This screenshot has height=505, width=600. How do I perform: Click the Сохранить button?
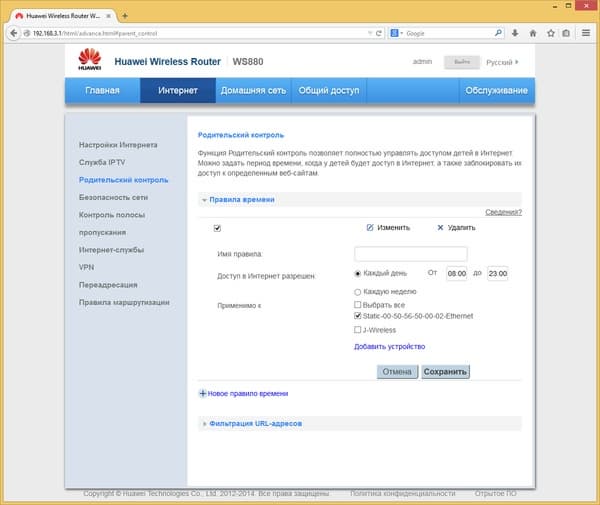pos(445,371)
